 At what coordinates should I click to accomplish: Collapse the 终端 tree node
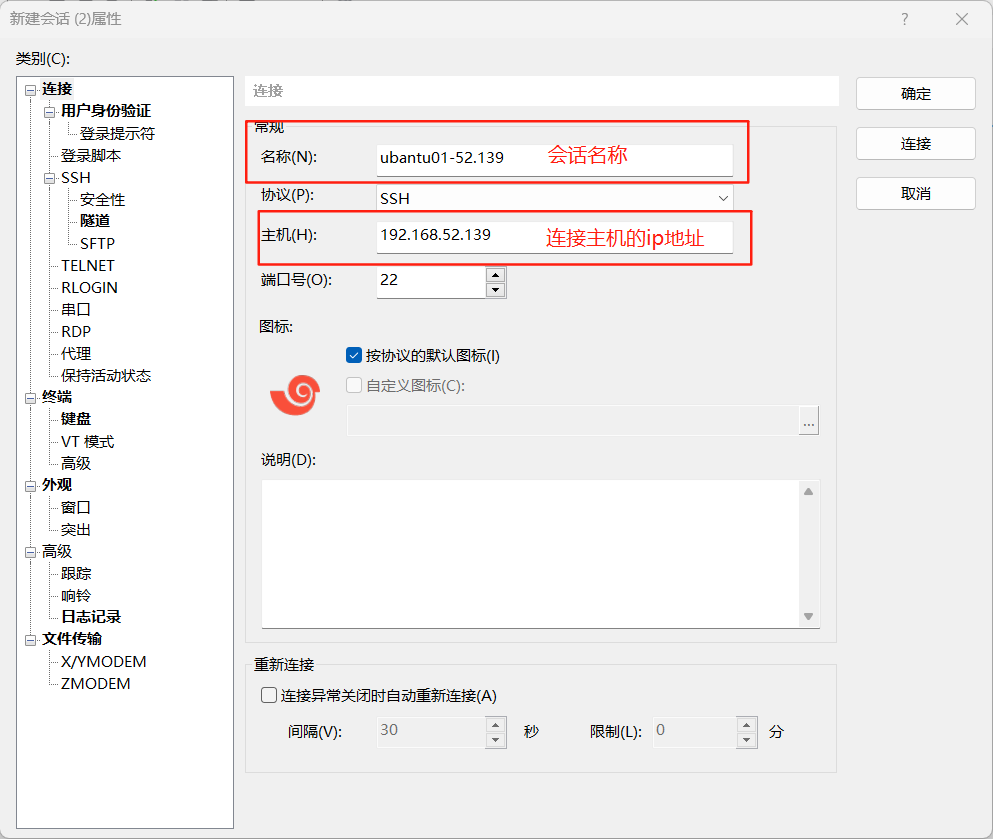click(30, 398)
